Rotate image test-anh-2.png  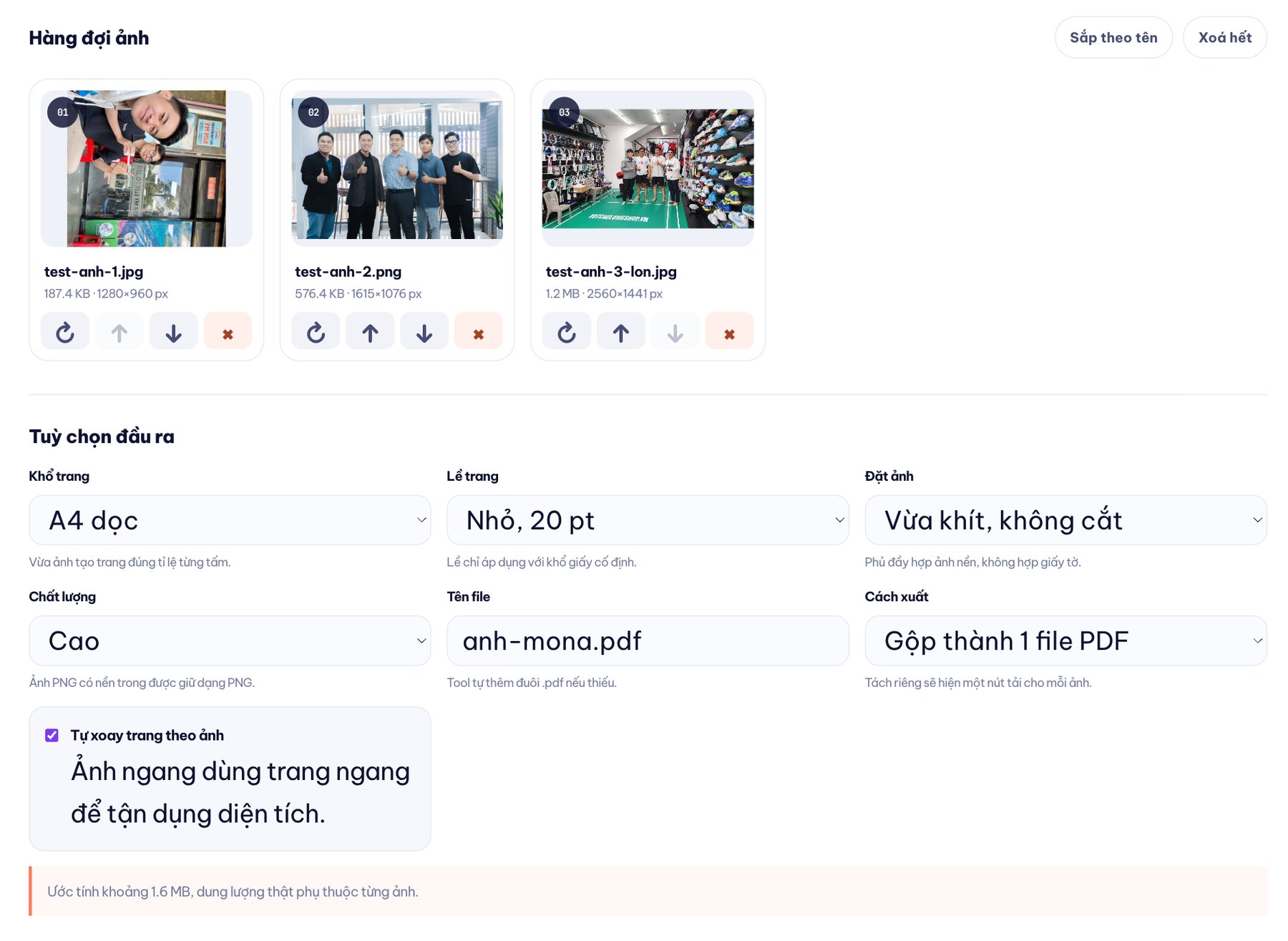point(316,331)
